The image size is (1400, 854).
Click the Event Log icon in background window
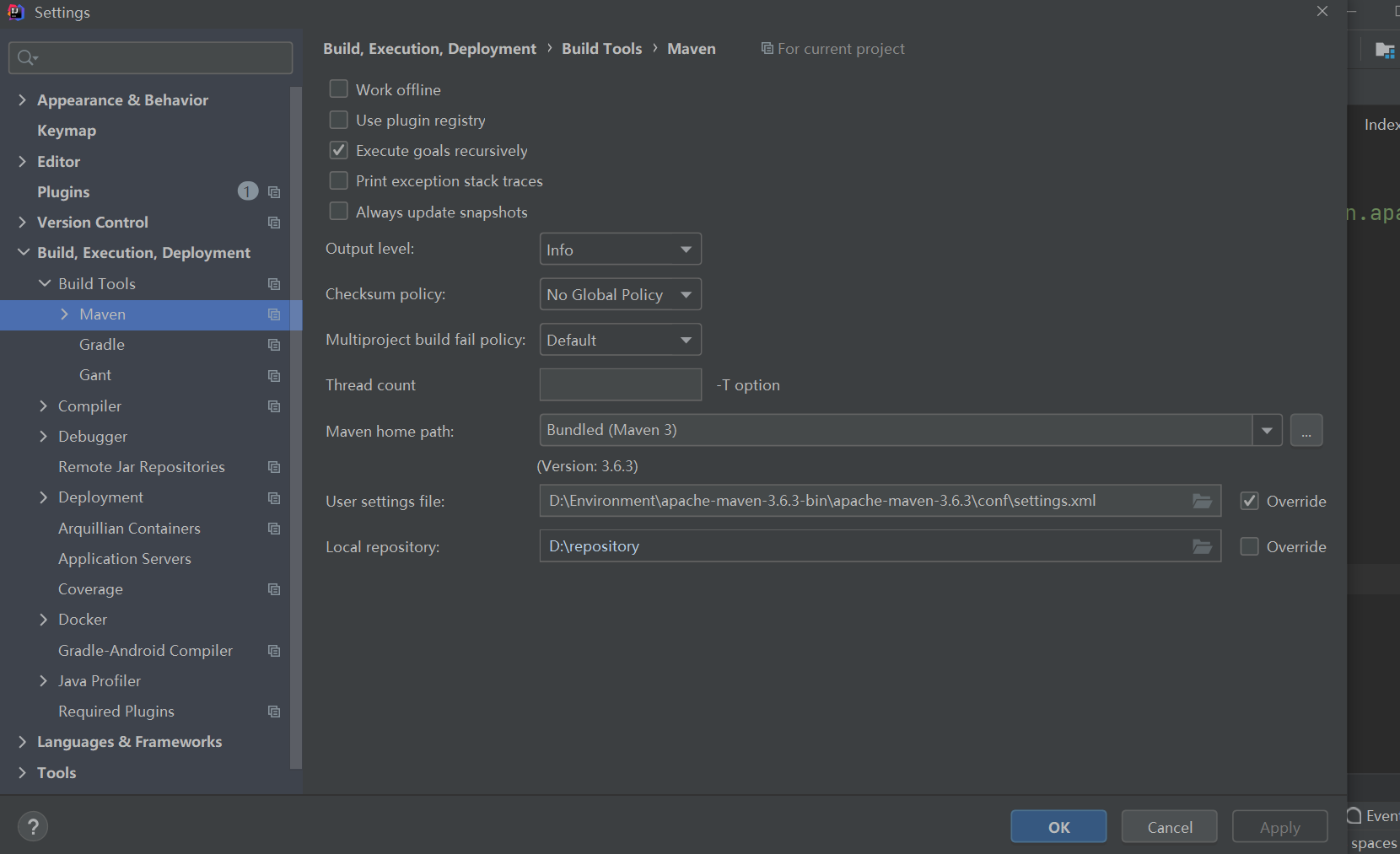(x=1354, y=815)
